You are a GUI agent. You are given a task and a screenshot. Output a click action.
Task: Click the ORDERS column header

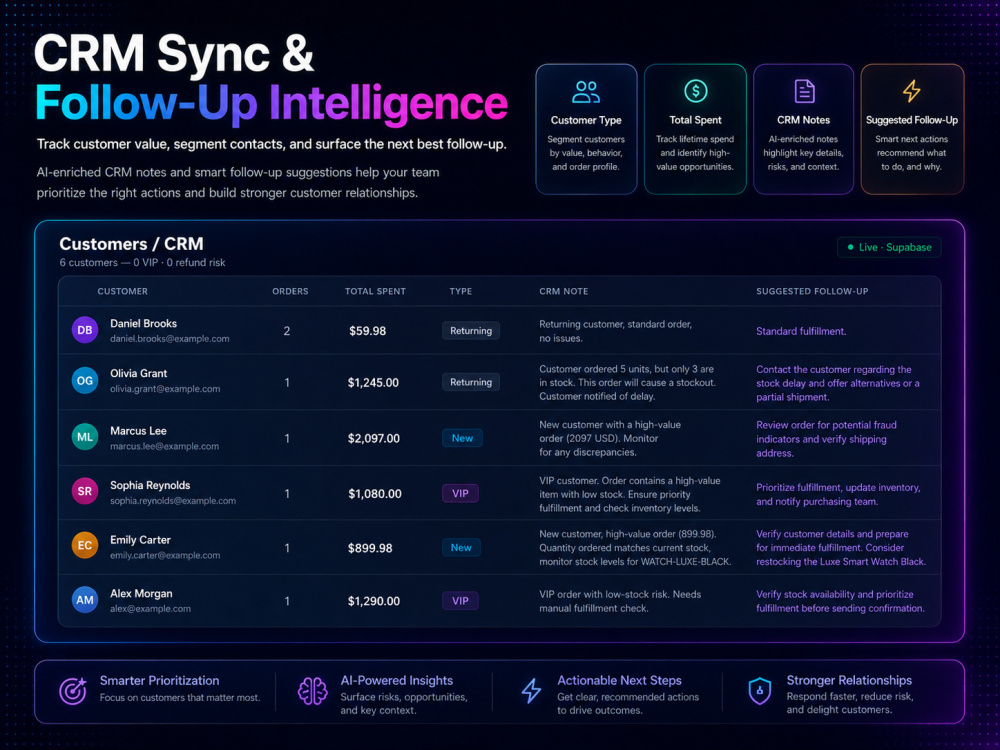click(290, 291)
